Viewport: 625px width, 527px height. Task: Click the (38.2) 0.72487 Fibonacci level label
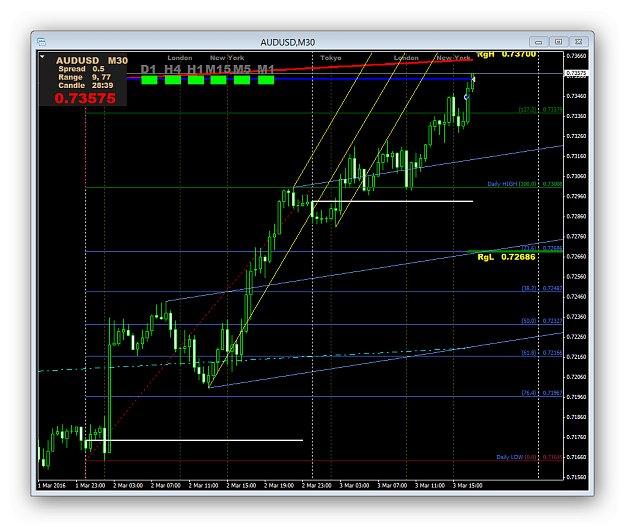542,288
